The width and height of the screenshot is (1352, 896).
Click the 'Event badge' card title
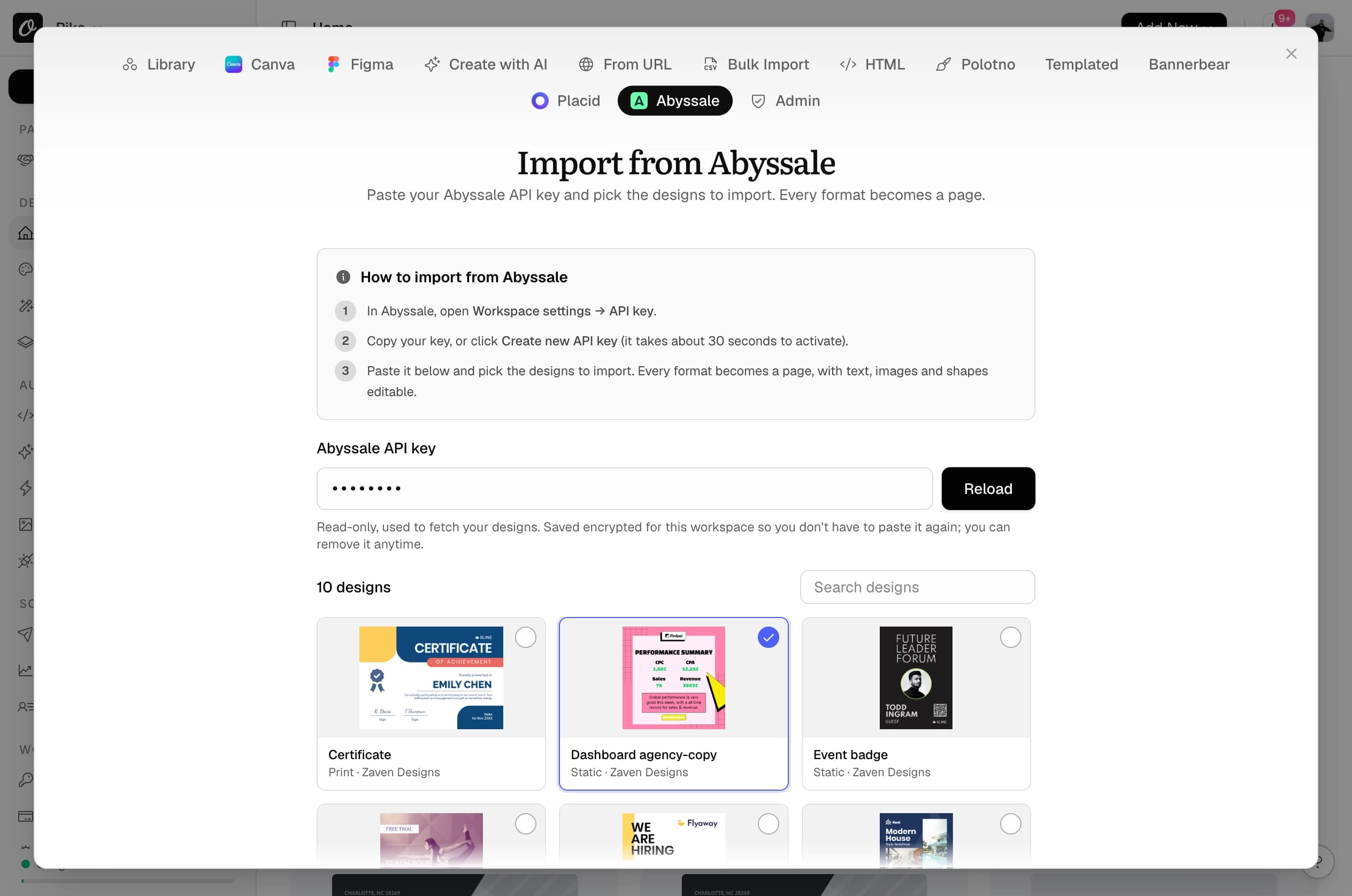click(x=850, y=755)
